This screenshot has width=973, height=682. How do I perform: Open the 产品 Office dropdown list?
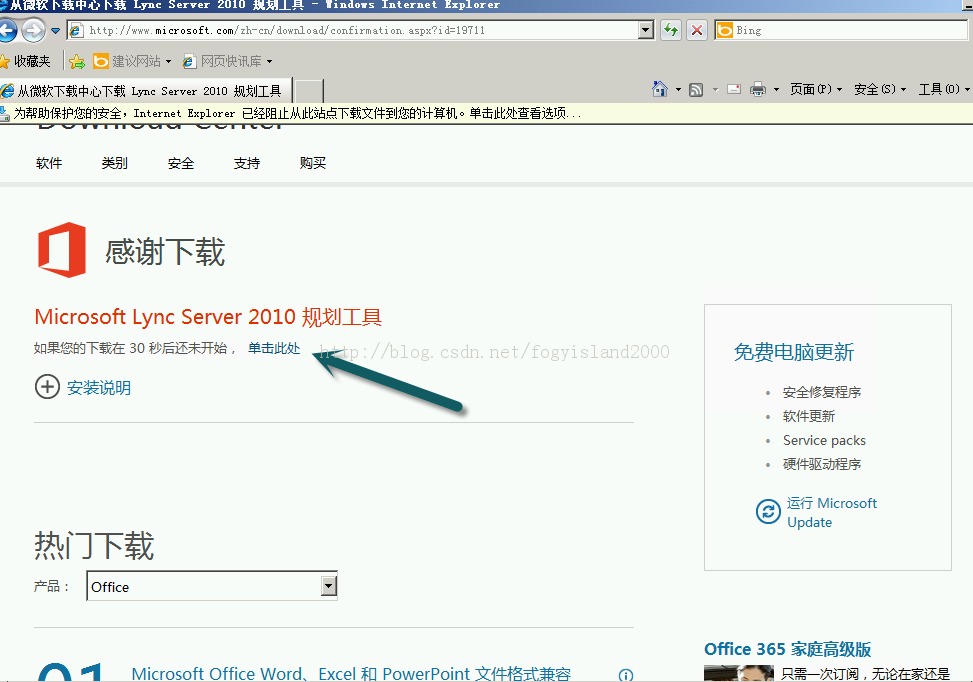(212, 586)
